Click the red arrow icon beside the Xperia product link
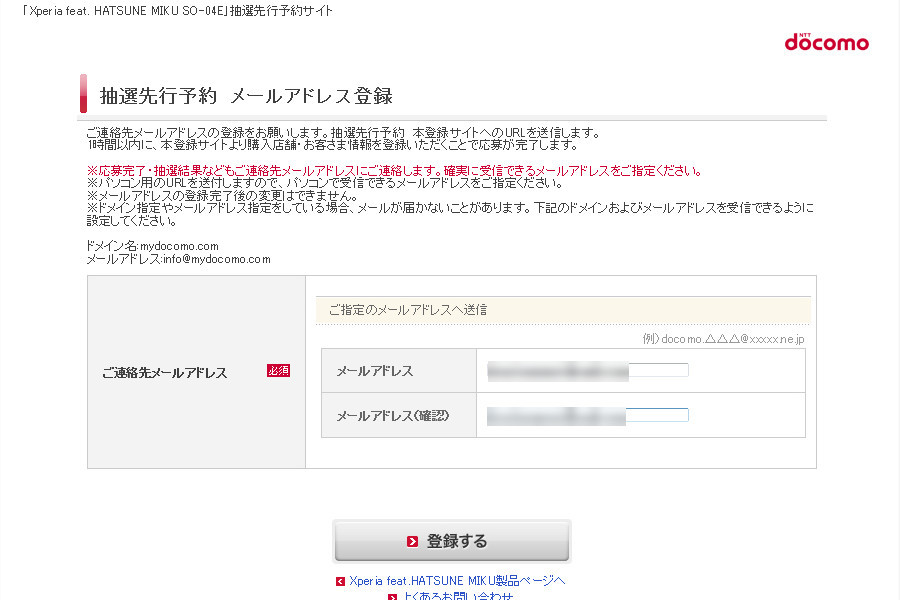Image resolution: width=900 pixels, height=600 pixels. pyautogui.click(x=340, y=581)
